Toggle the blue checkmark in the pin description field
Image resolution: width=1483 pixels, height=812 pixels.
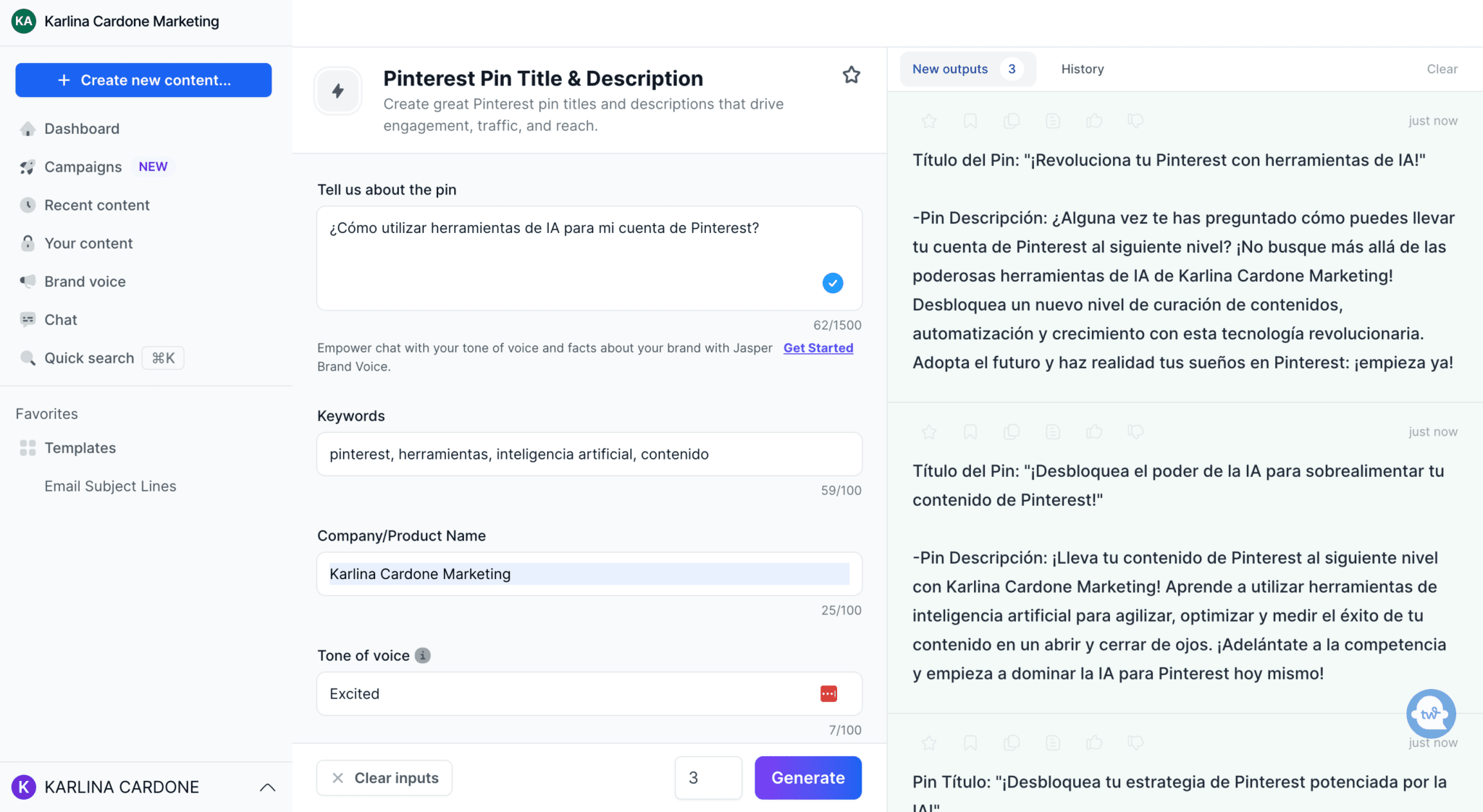tap(832, 283)
